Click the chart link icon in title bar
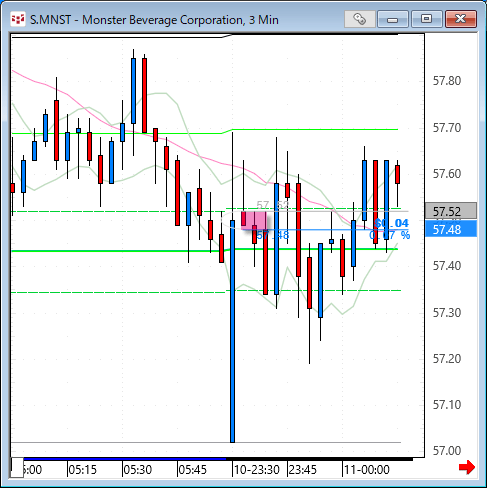 pyautogui.click(x=359, y=19)
